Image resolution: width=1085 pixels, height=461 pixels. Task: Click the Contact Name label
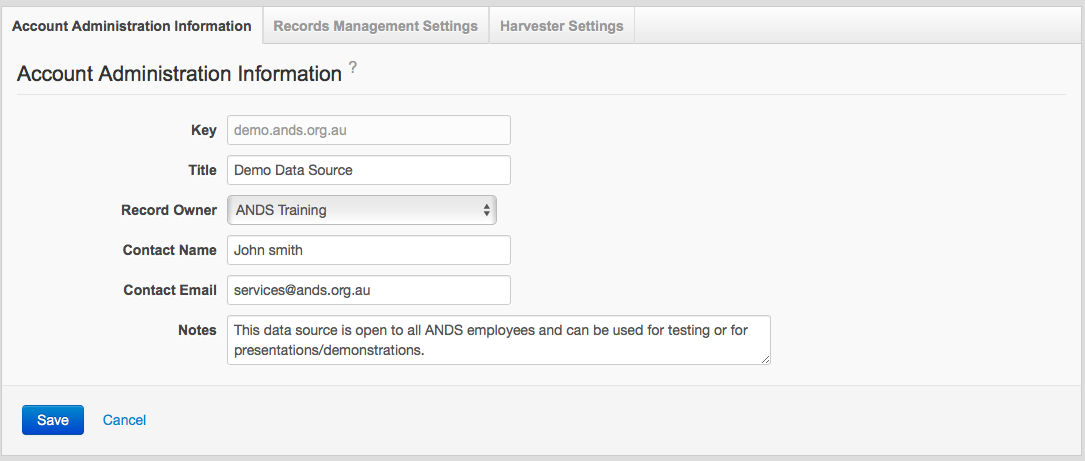click(x=169, y=250)
